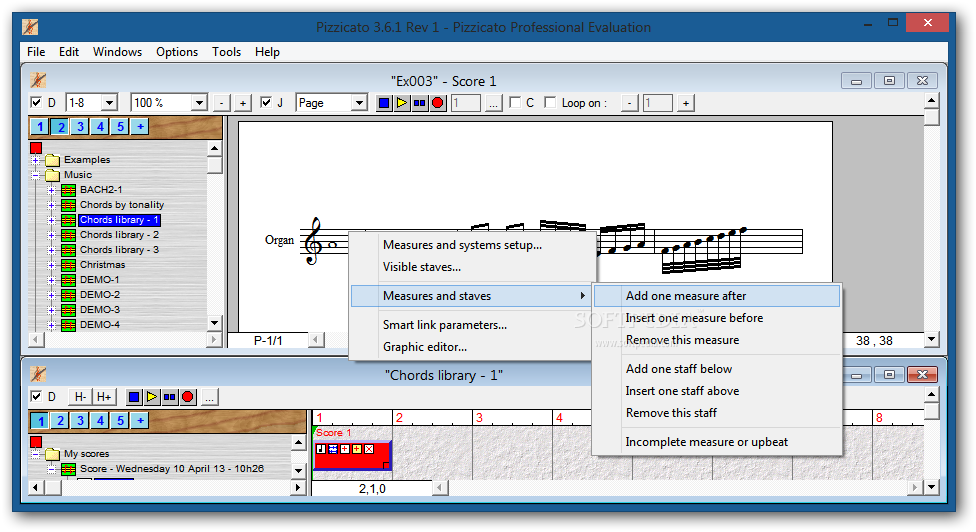
Task: Click the yellow play button in the Ex003 toolbar
Action: pos(402,103)
